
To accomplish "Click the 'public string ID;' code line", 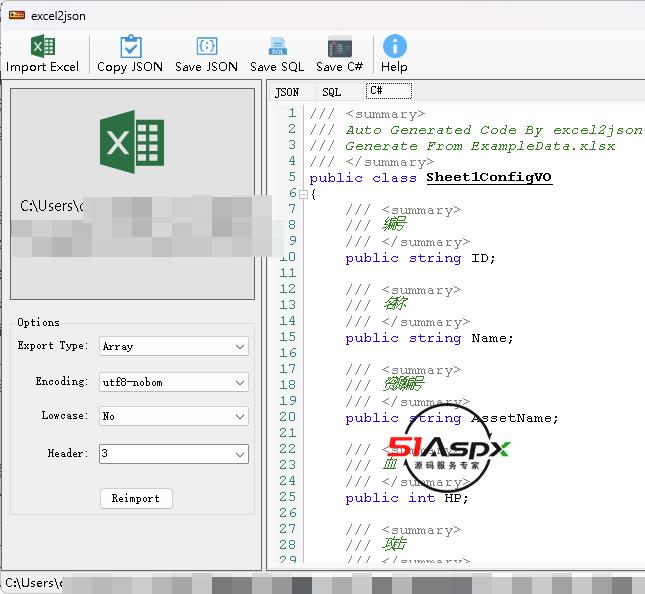I will coord(420,258).
